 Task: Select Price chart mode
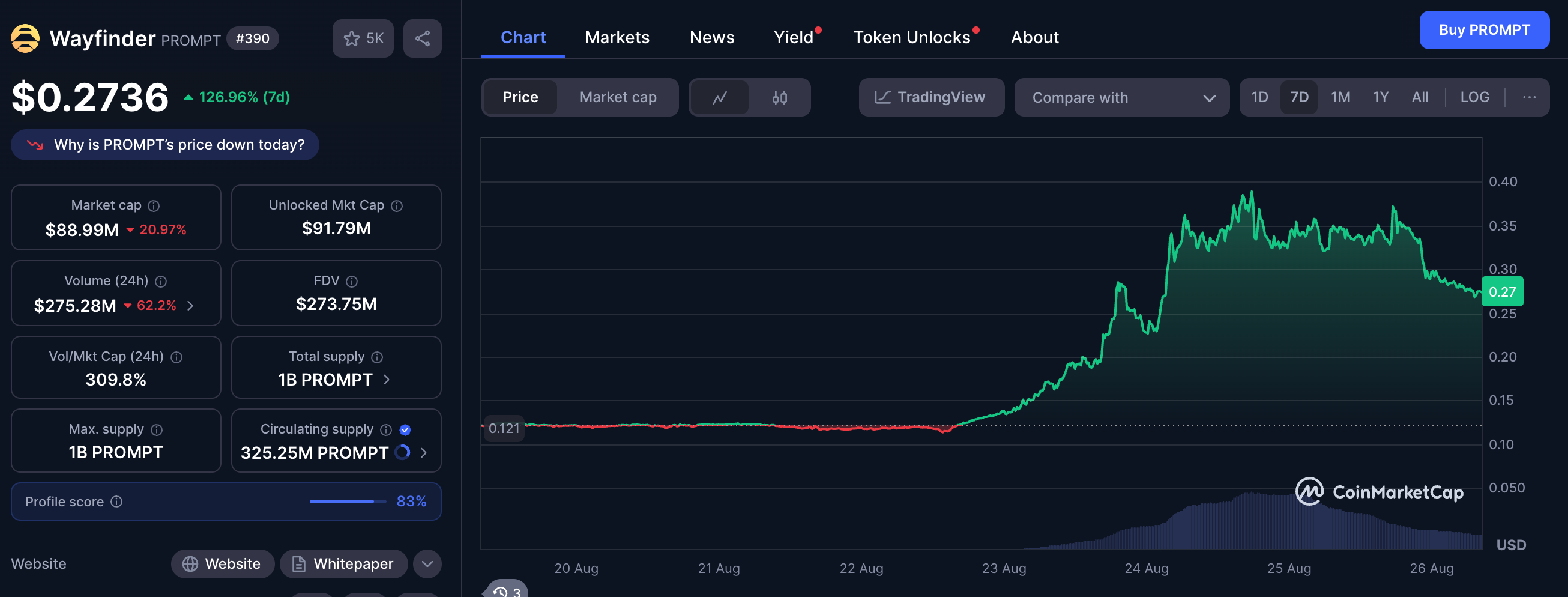[x=520, y=97]
